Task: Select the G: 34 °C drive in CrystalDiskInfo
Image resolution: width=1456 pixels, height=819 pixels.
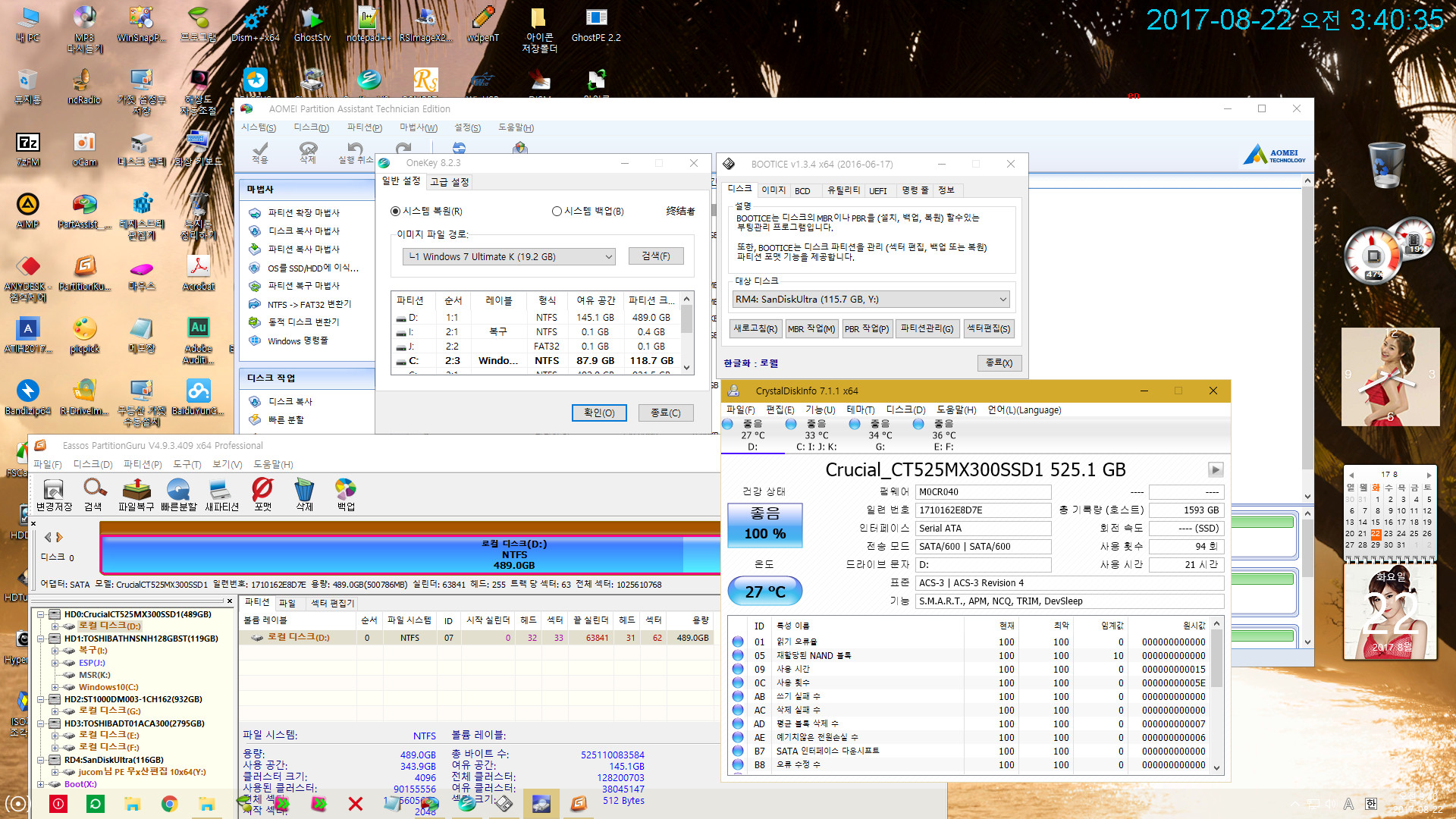Action: [880, 435]
